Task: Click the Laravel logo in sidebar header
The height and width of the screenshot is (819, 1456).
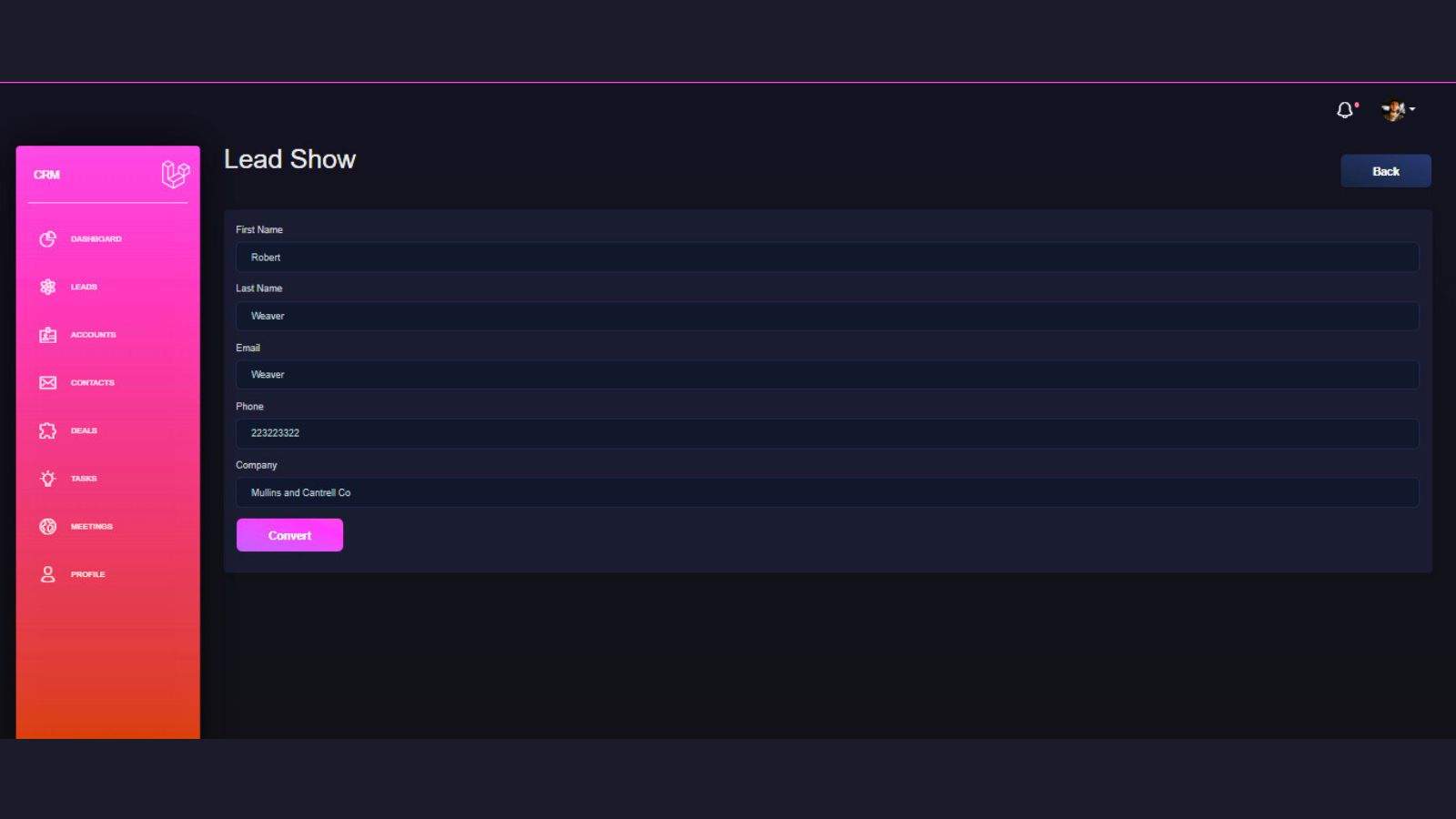Action: pyautogui.click(x=175, y=174)
